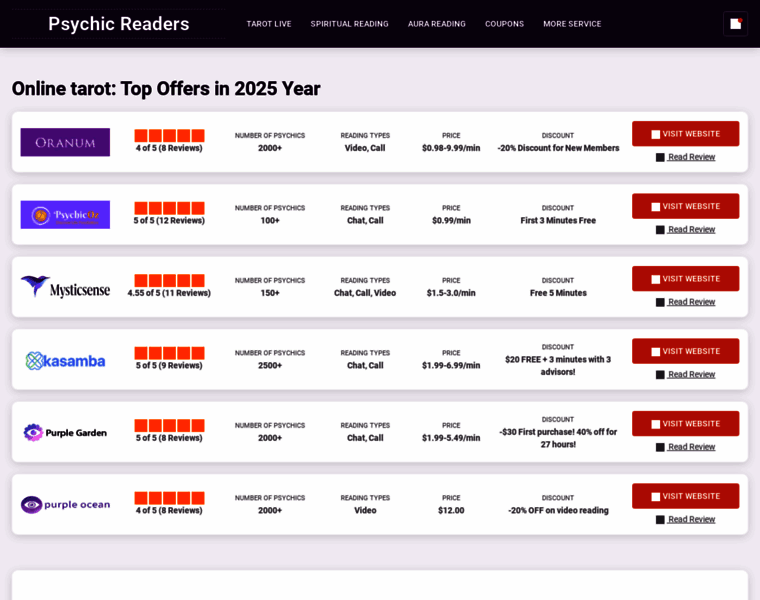Click Kasamba's five-star rating

(x=169, y=353)
